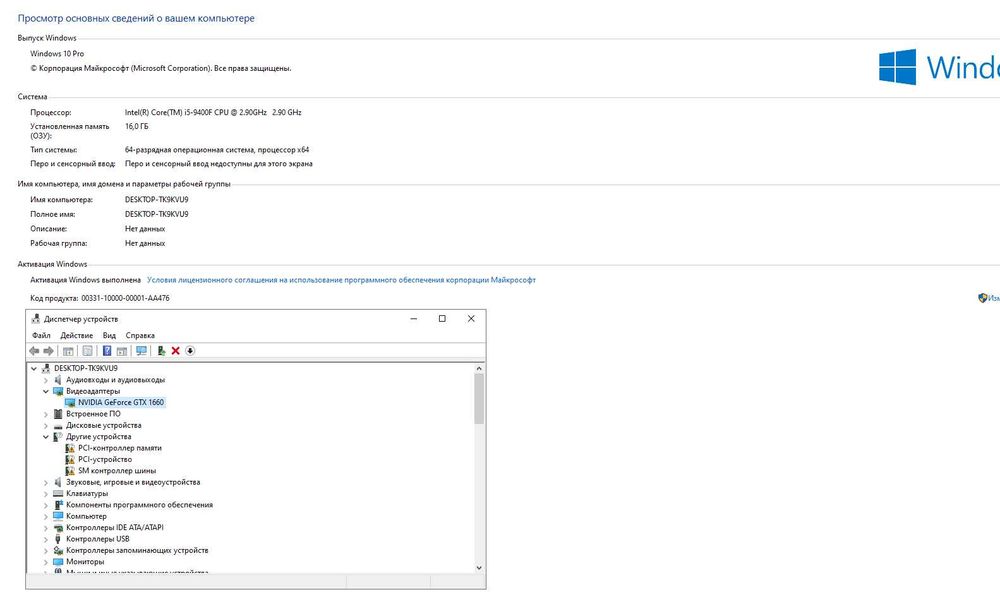
Task: Toggle the console tree toolbar icon
Action: (68, 351)
